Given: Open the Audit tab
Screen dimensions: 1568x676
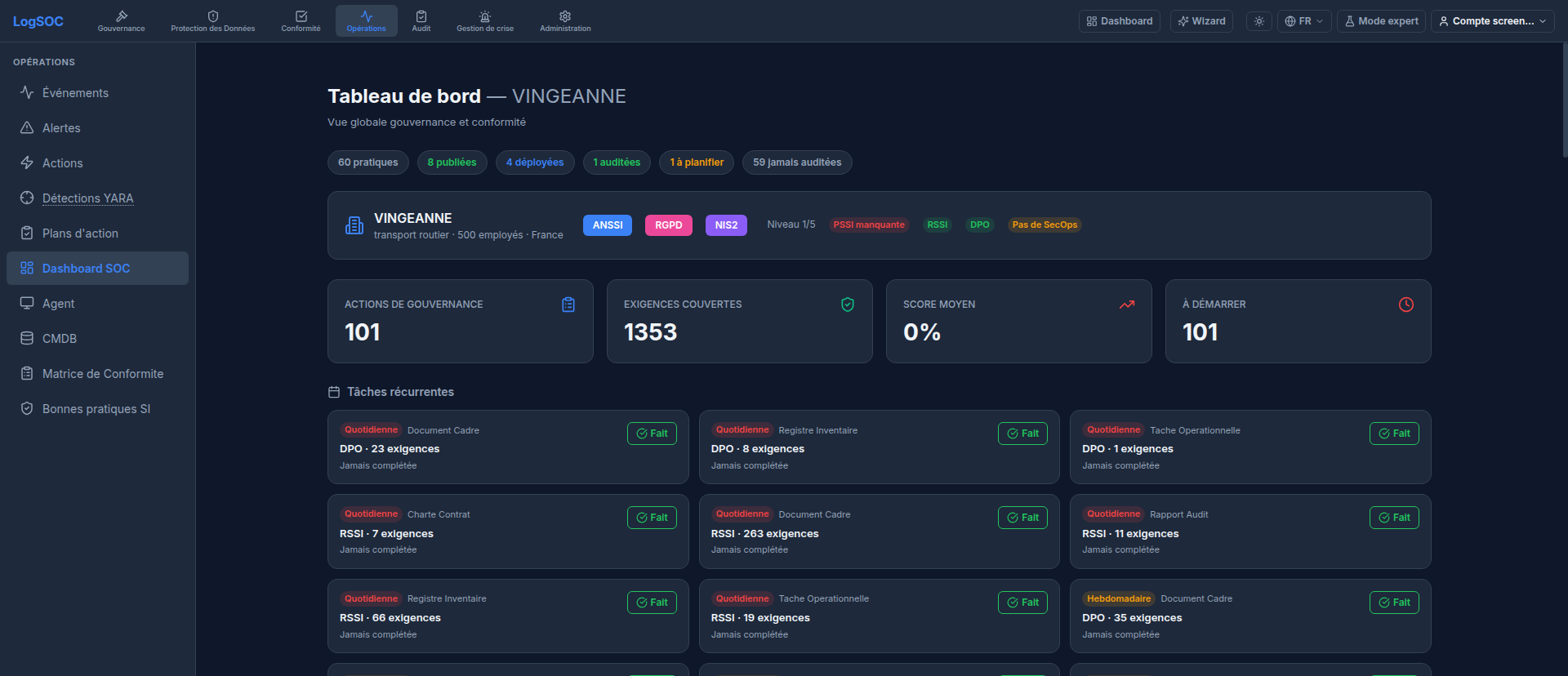Looking at the screenshot, I should click(x=421, y=21).
